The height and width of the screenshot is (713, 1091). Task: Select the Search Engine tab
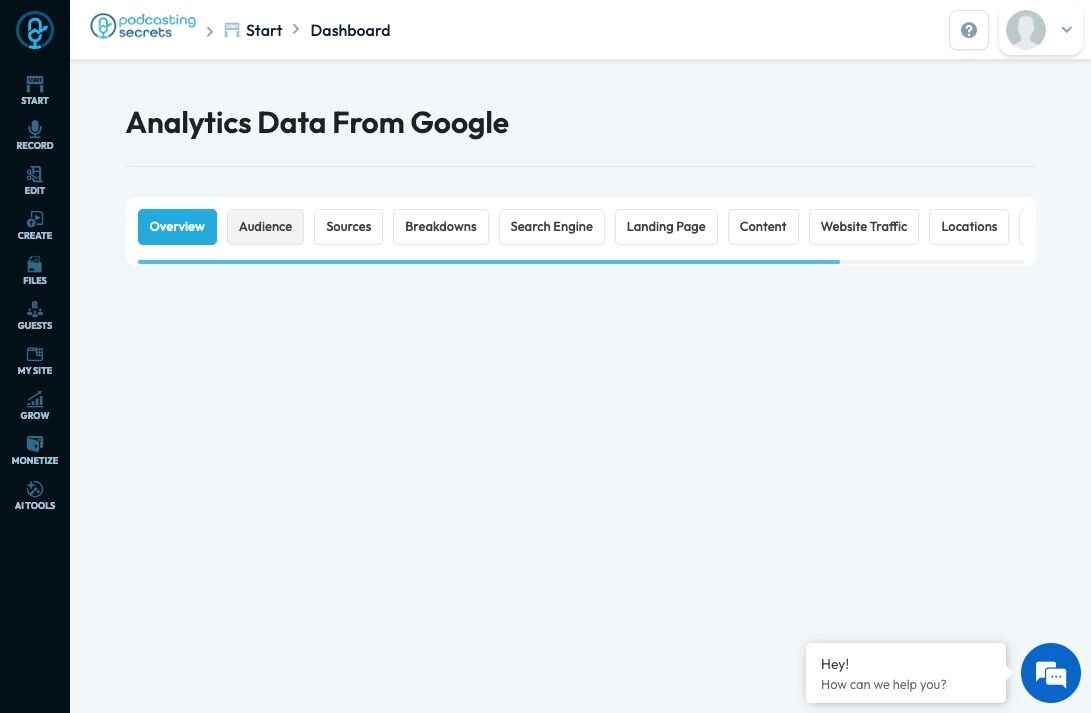point(551,227)
